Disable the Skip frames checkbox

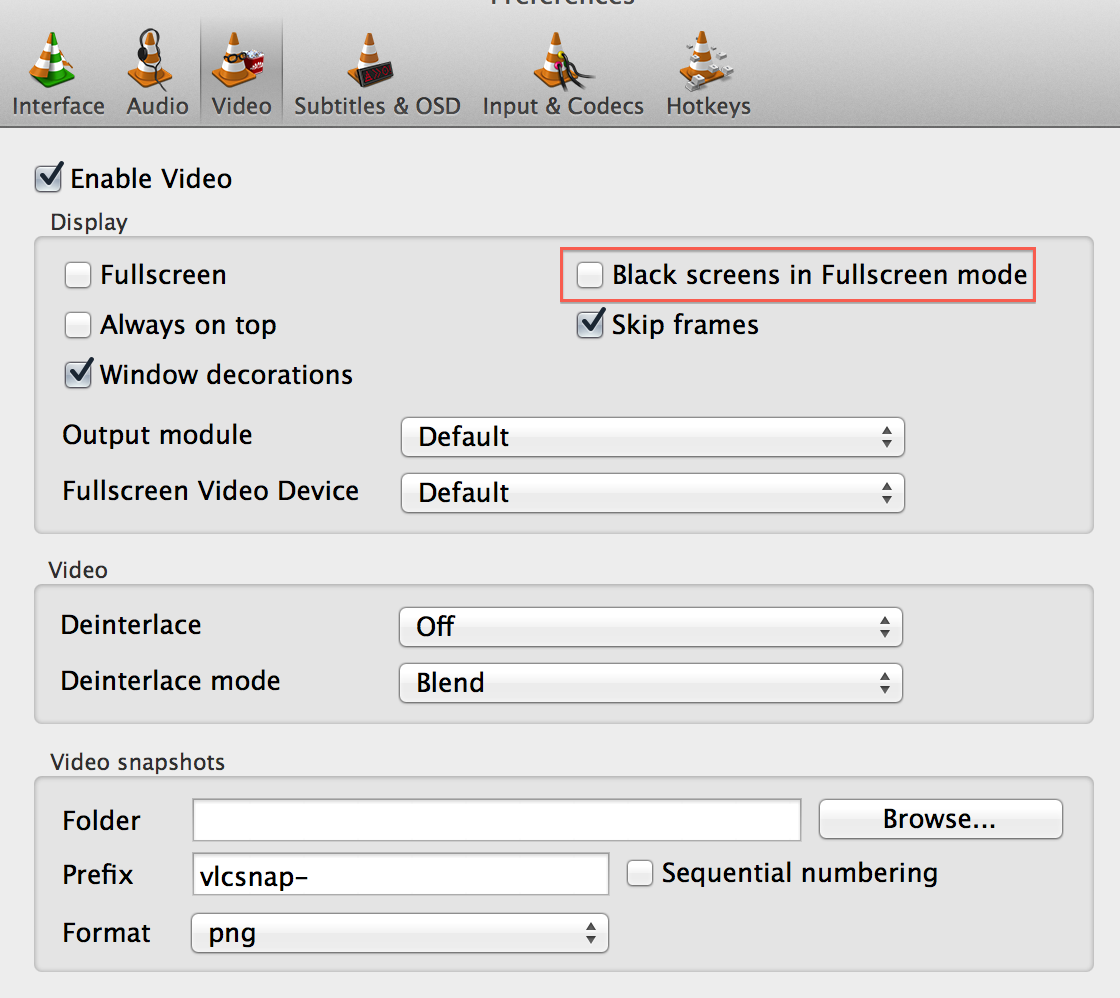click(591, 324)
